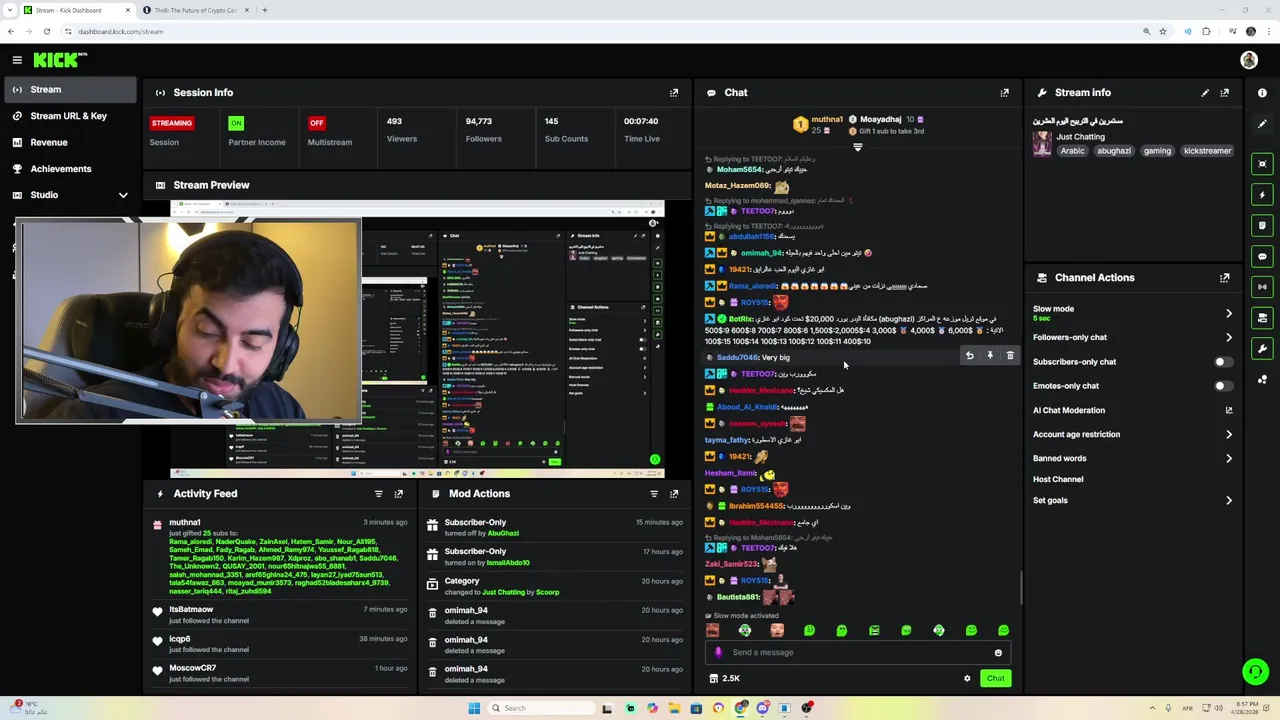Open the Windows Start menu
Screen dimensions: 1280x720
[x=474, y=708]
